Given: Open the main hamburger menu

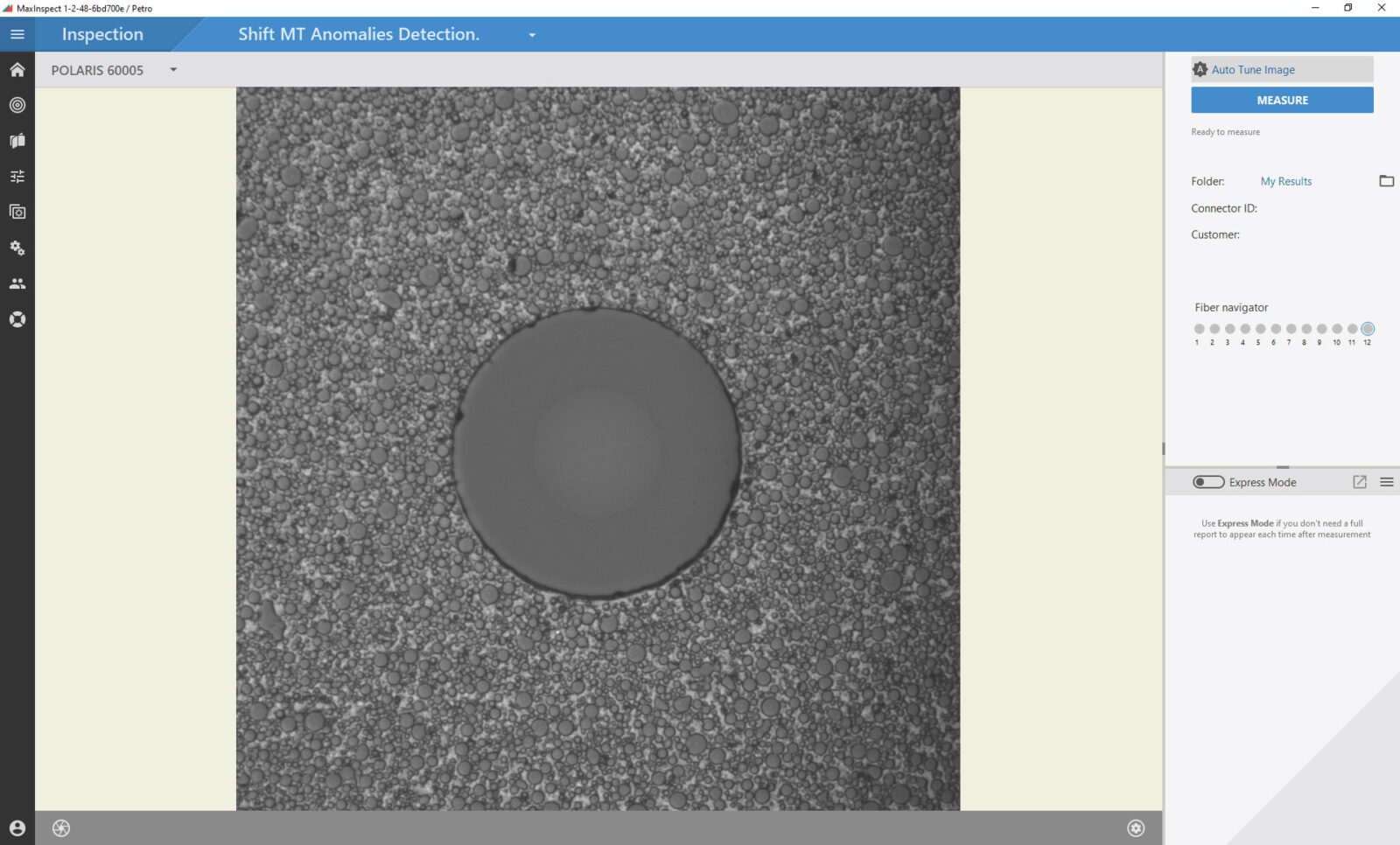Looking at the screenshot, I should (17, 34).
